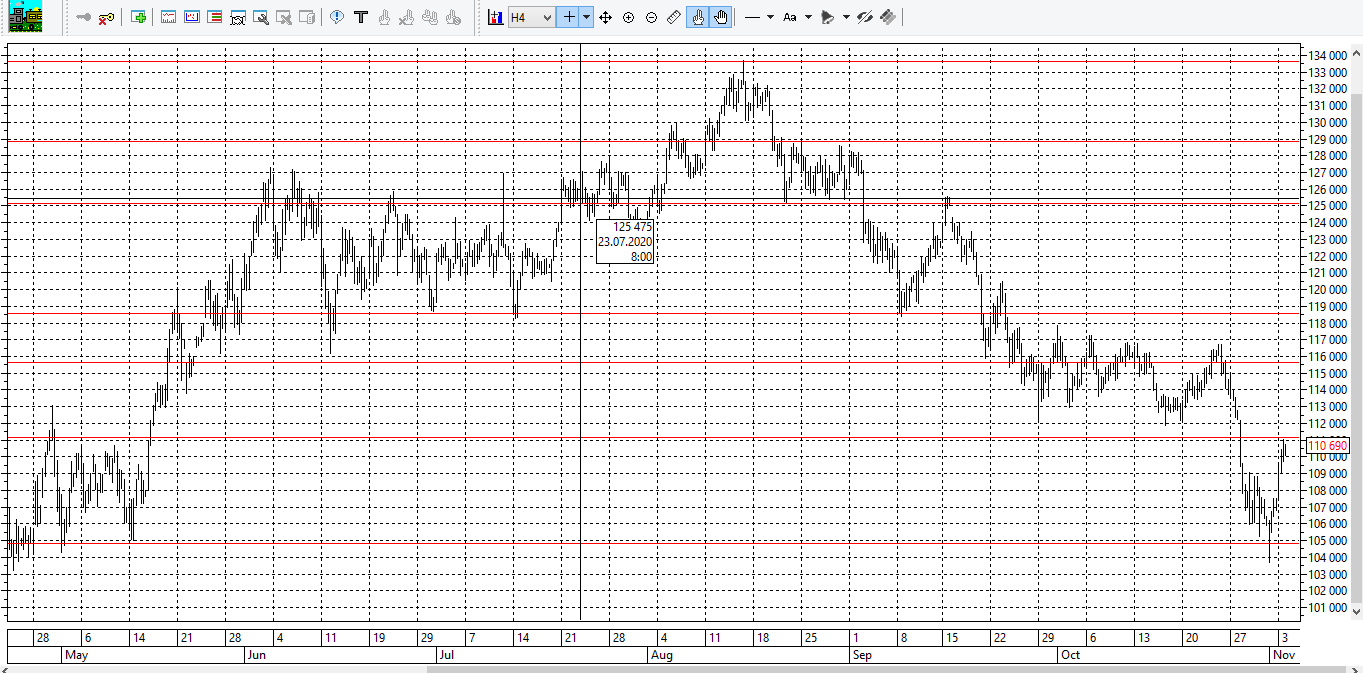The image size is (1363, 673).
Task: Click the red 110 690 price label
Action: point(1328,445)
